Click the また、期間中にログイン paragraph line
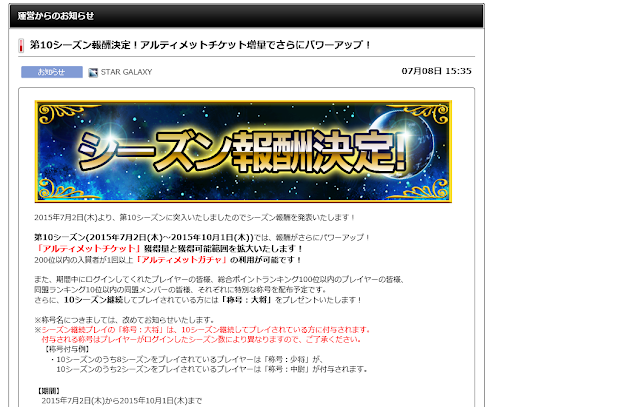This screenshot has width=640, height=407. tap(219, 280)
